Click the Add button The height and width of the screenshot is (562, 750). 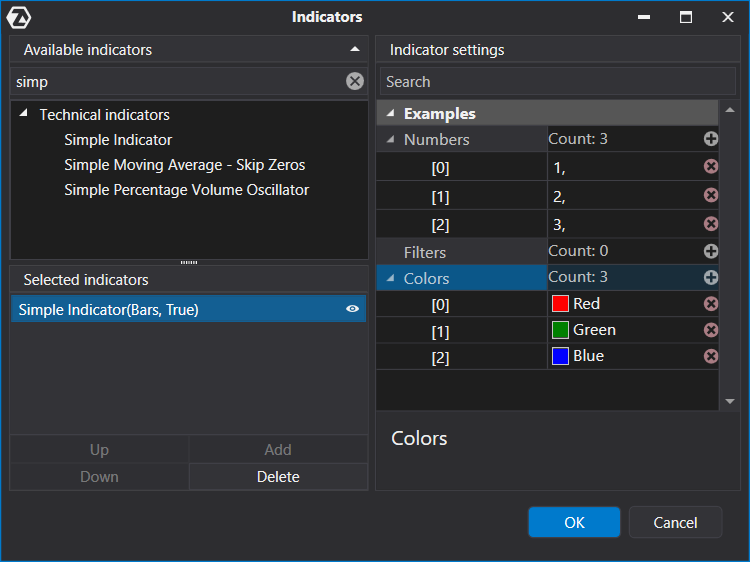click(x=278, y=449)
